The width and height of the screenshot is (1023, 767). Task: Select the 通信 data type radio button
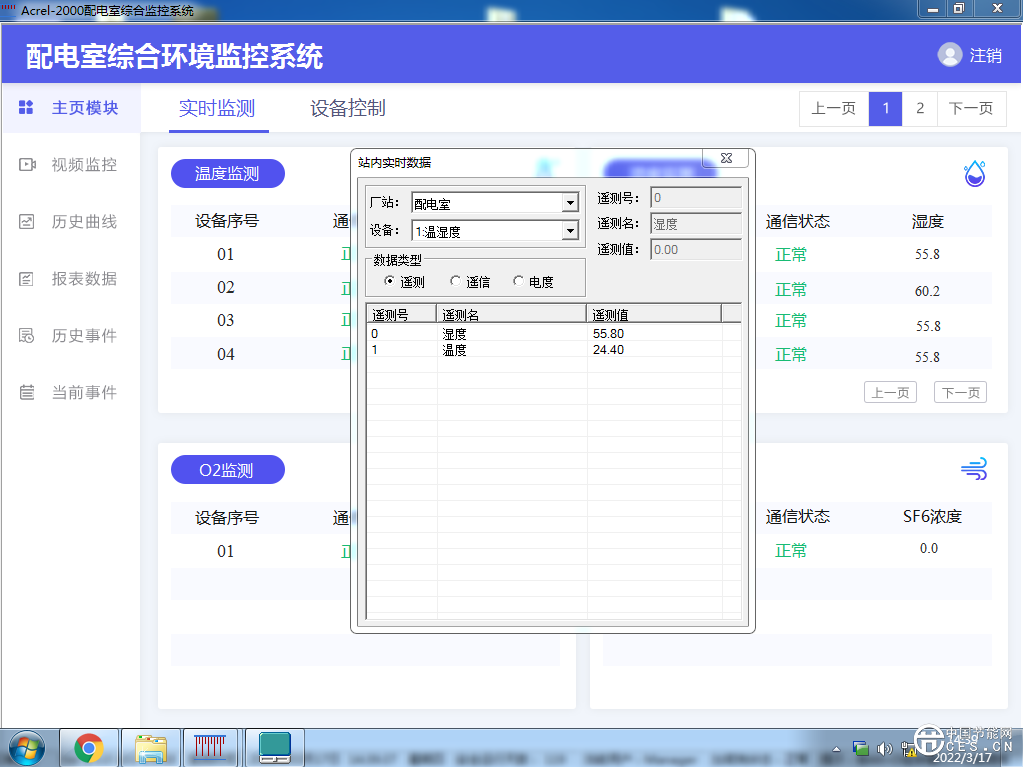[456, 282]
